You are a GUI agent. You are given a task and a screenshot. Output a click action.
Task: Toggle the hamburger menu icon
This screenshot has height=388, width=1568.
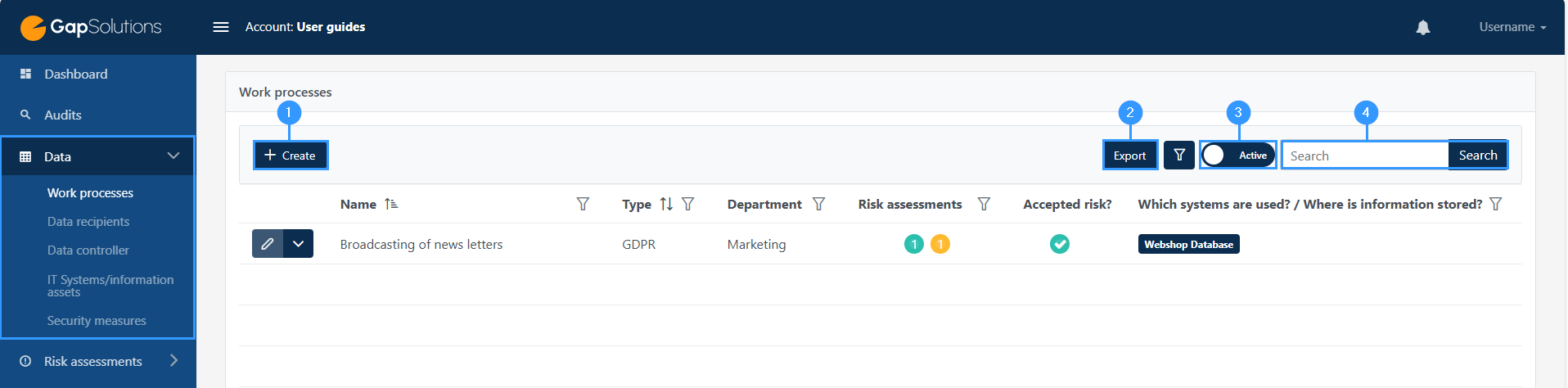[x=221, y=27]
